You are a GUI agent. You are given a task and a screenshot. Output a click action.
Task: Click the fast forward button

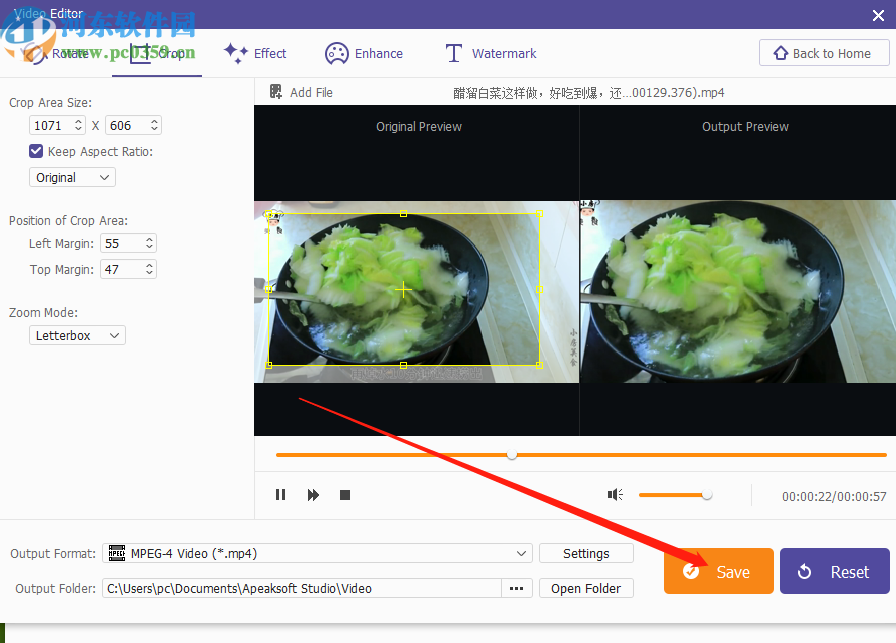point(313,494)
